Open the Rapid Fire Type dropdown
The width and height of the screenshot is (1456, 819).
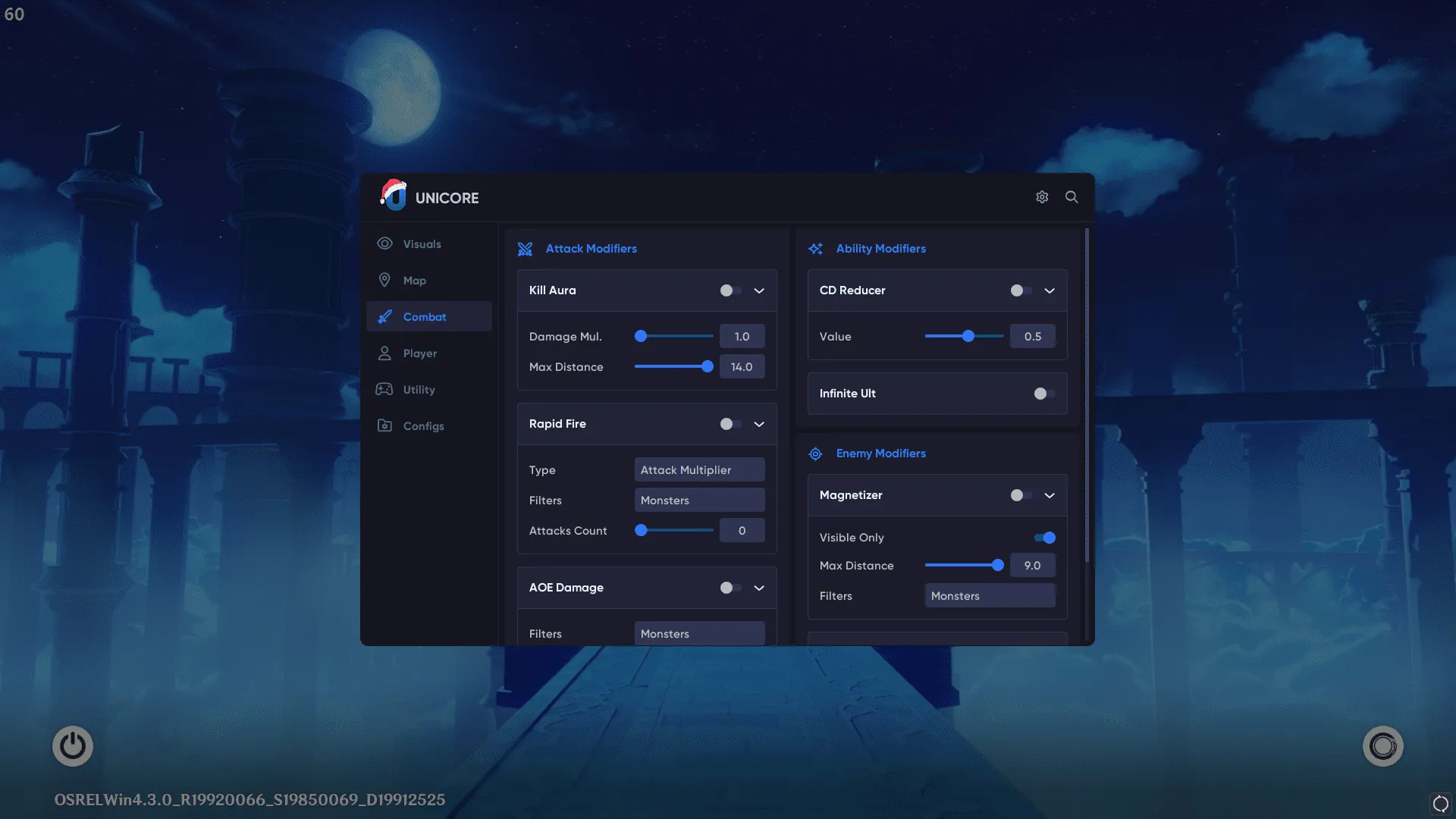699,470
